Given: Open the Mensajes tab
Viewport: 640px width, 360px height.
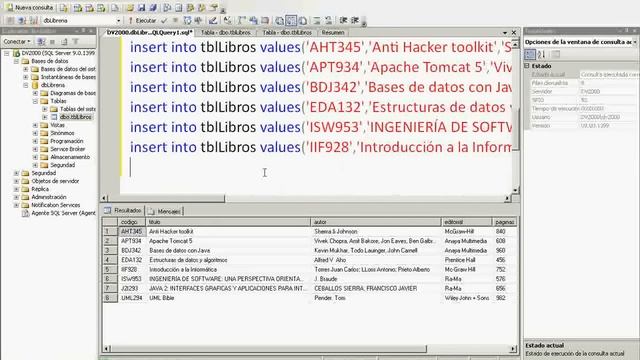Looking at the screenshot, I should click(x=165, y=211).
